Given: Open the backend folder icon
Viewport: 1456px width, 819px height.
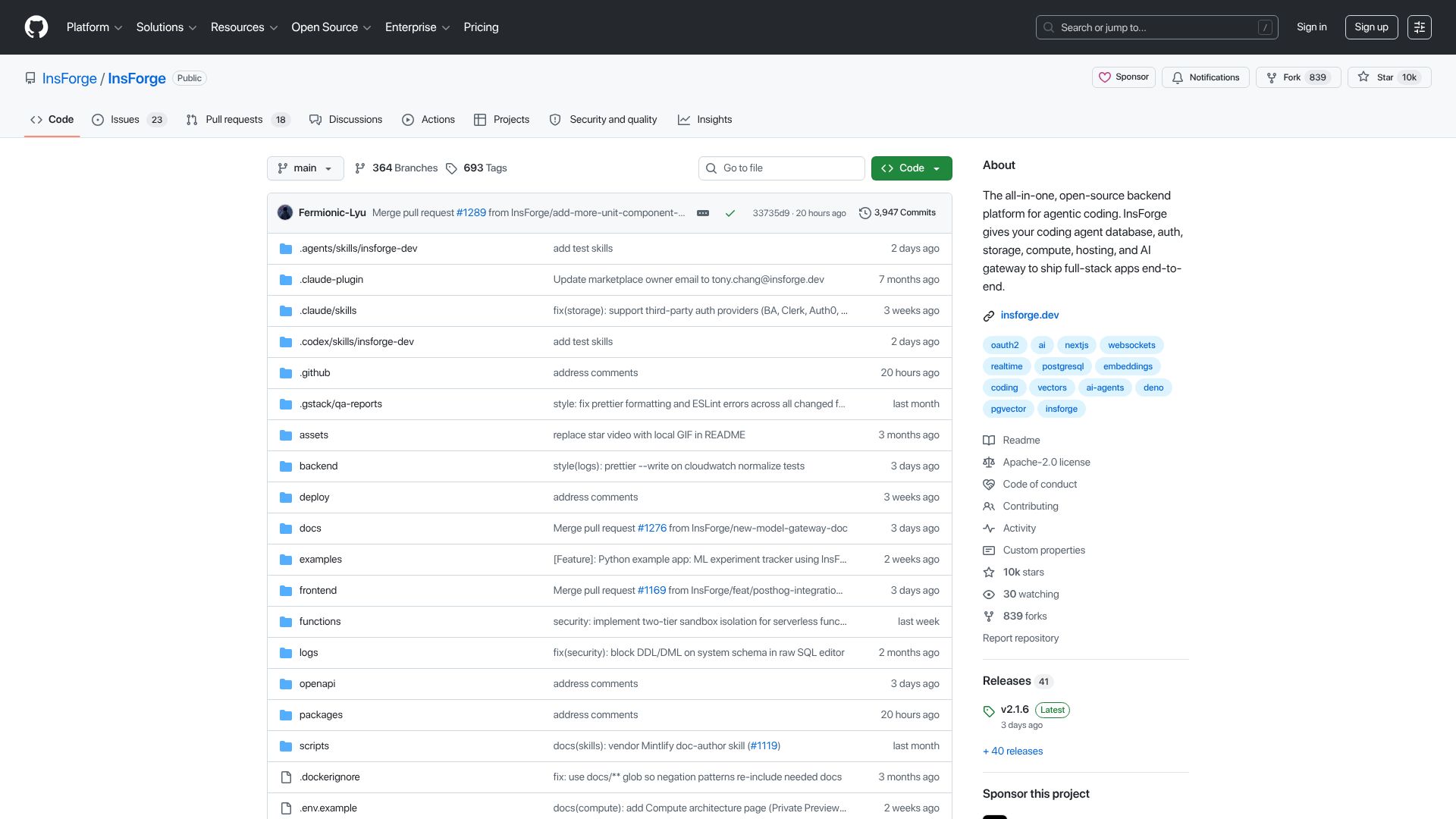Looking at the screenshot, I should tap(286, 466).
